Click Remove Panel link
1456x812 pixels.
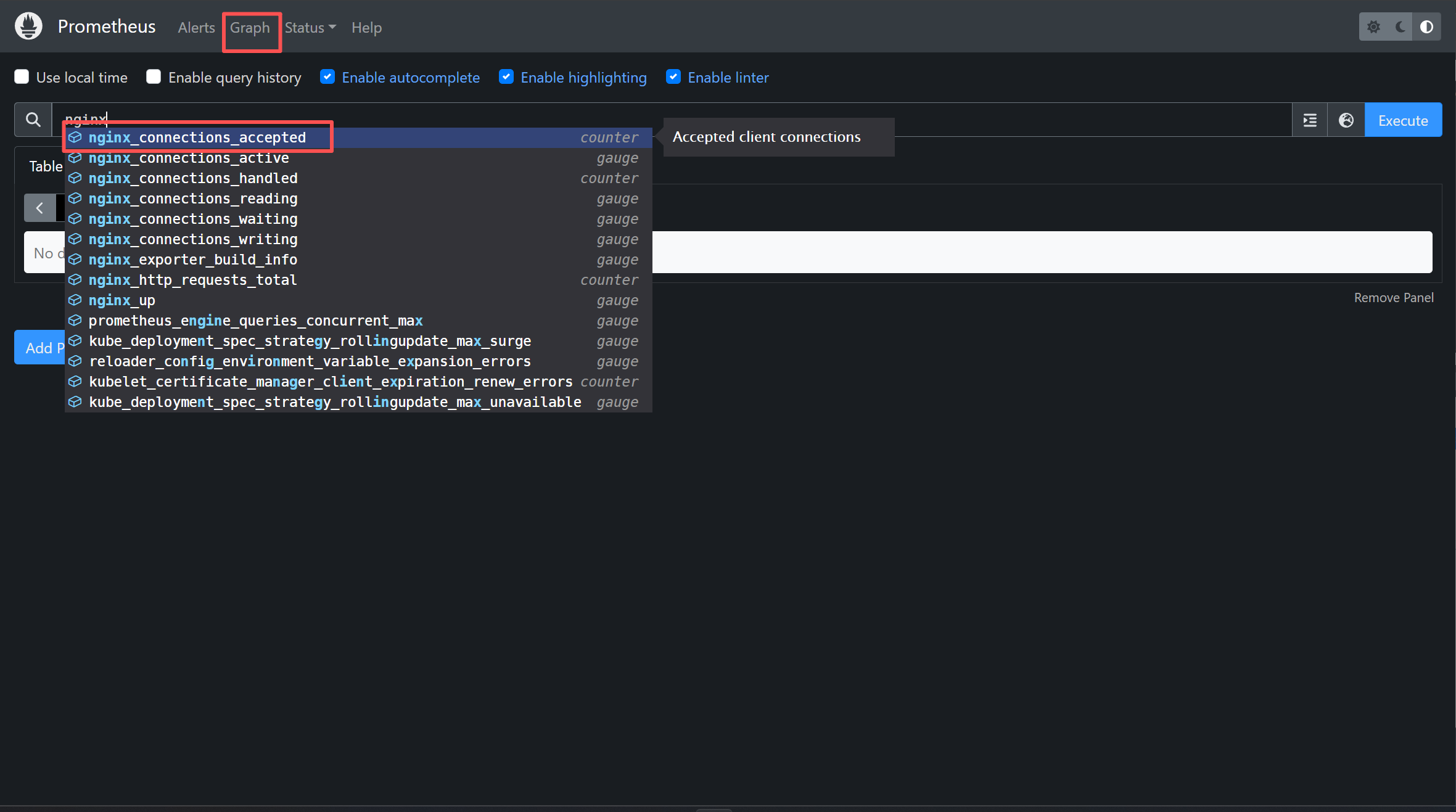click(x=1394, y=298)
